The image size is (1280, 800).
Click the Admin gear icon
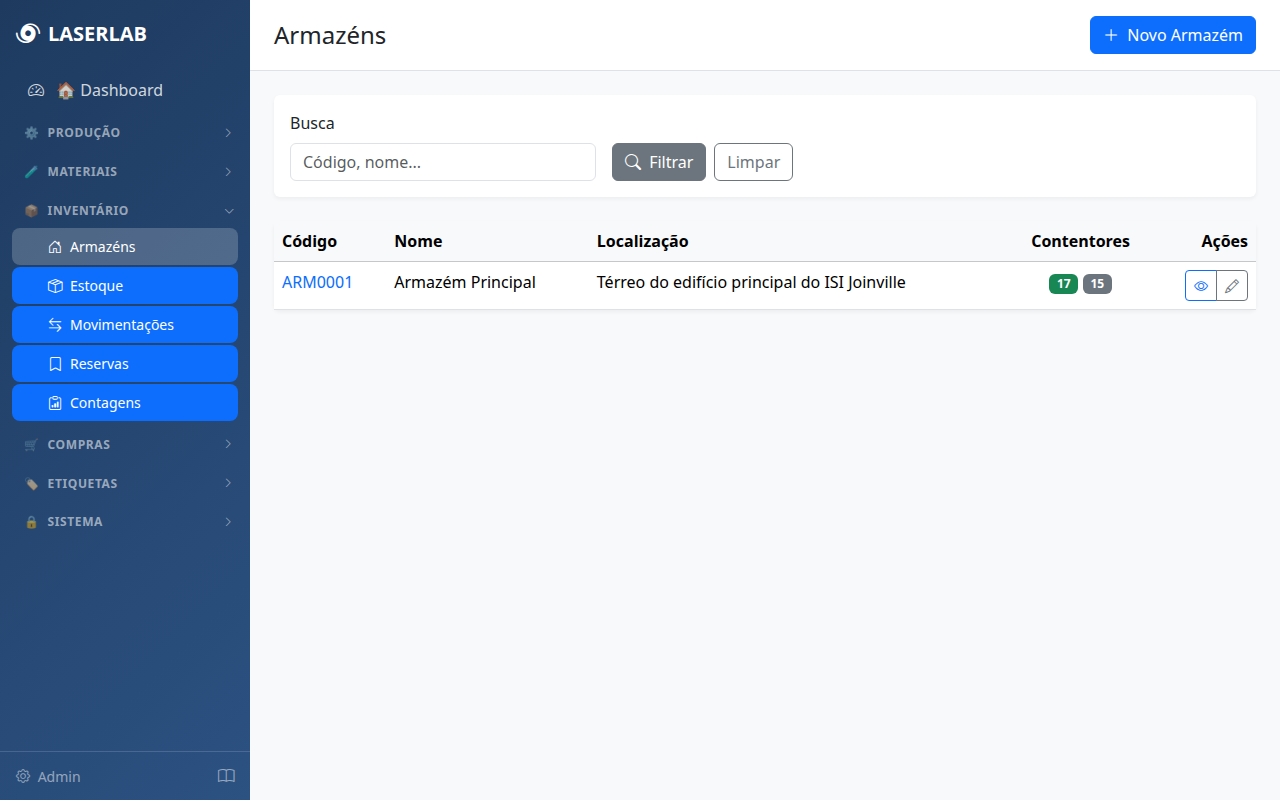tap(23, 776)
